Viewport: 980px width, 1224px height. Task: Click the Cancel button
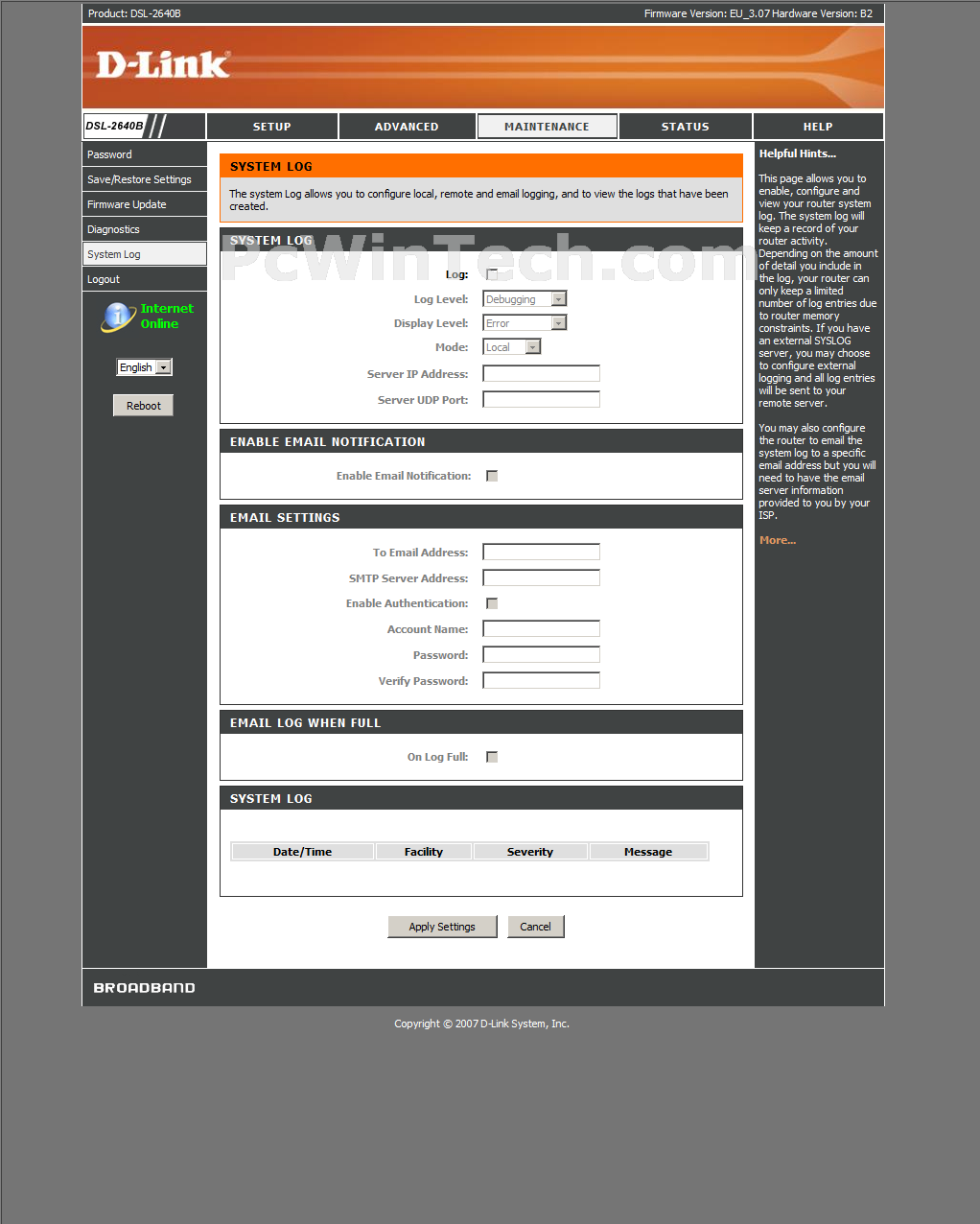[x=535, y=927]
